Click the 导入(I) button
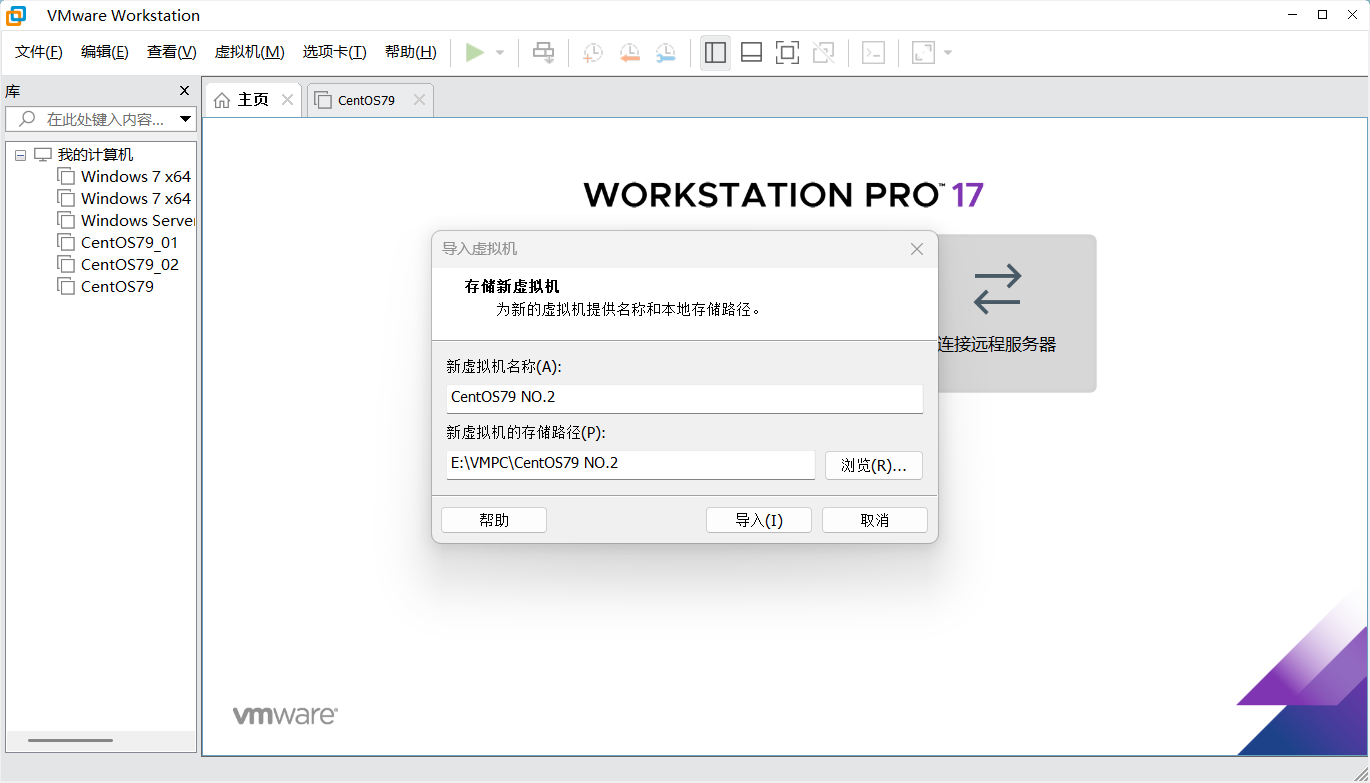The image size is (1370, 783). [x=759, y=520]
